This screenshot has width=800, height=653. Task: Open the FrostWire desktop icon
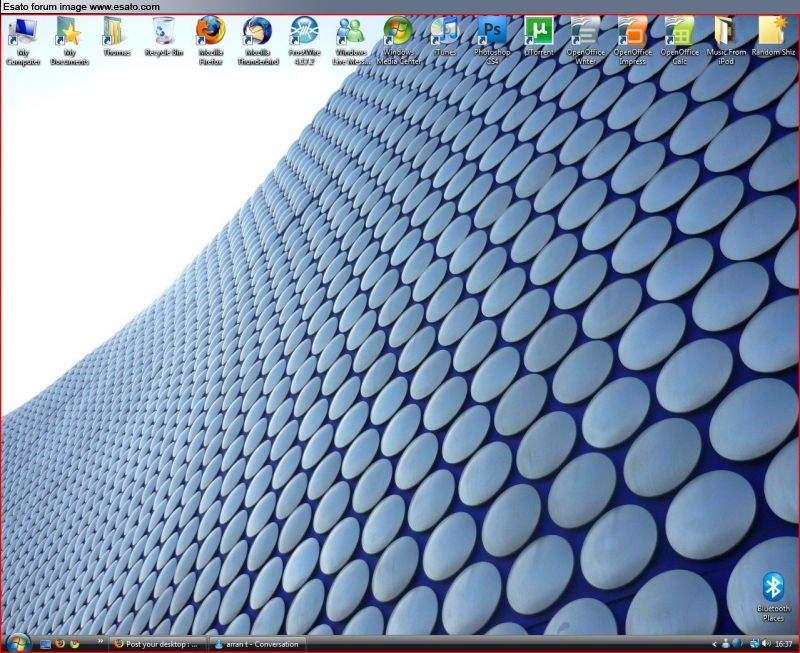point(304,32)
